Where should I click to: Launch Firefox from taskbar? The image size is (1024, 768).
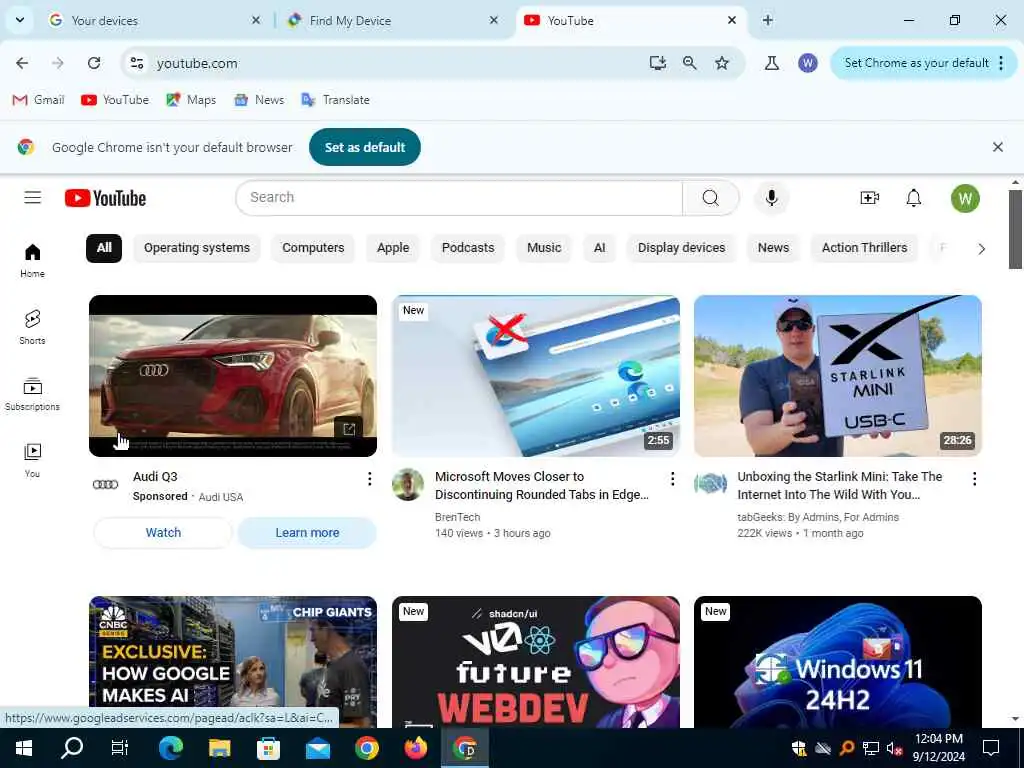pyautogui.click(x=415, y=748)
